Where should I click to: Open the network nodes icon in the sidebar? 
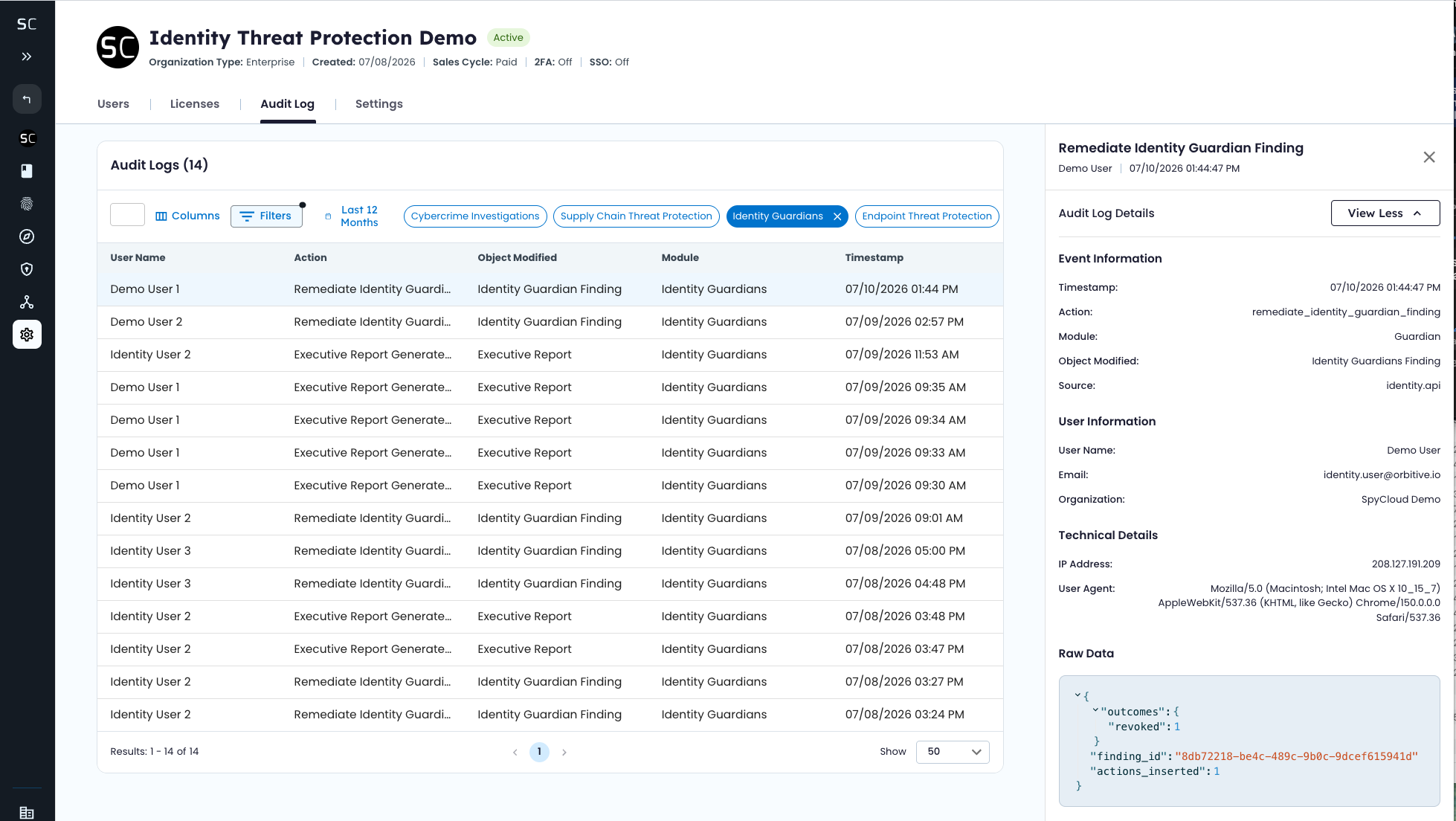[x=27, y=302]
